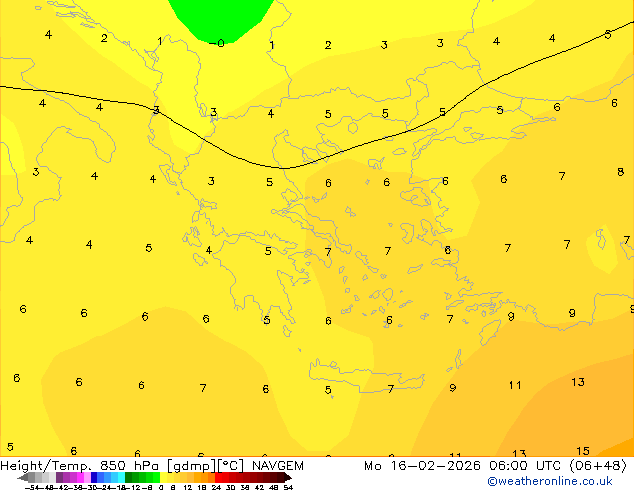Click the green cold-air region on map
Viewport: 634px width, 490px height.
pos(222,18)
